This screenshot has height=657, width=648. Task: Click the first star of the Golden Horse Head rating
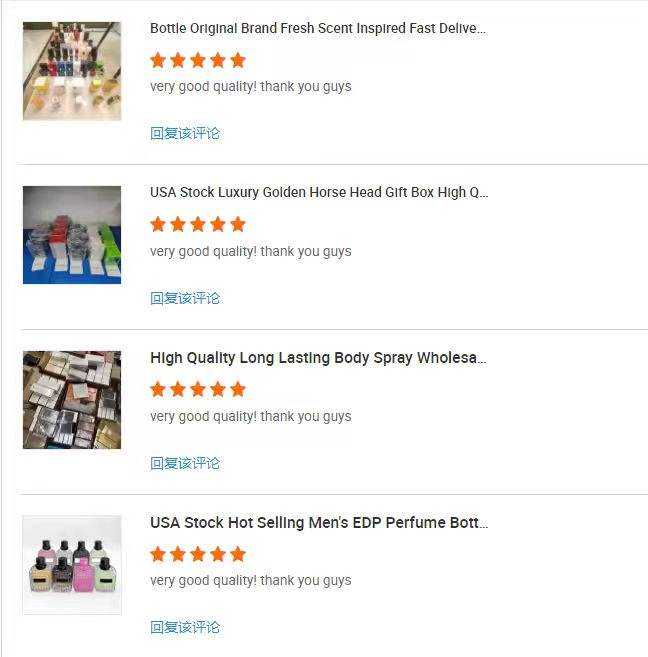point(158,224)
